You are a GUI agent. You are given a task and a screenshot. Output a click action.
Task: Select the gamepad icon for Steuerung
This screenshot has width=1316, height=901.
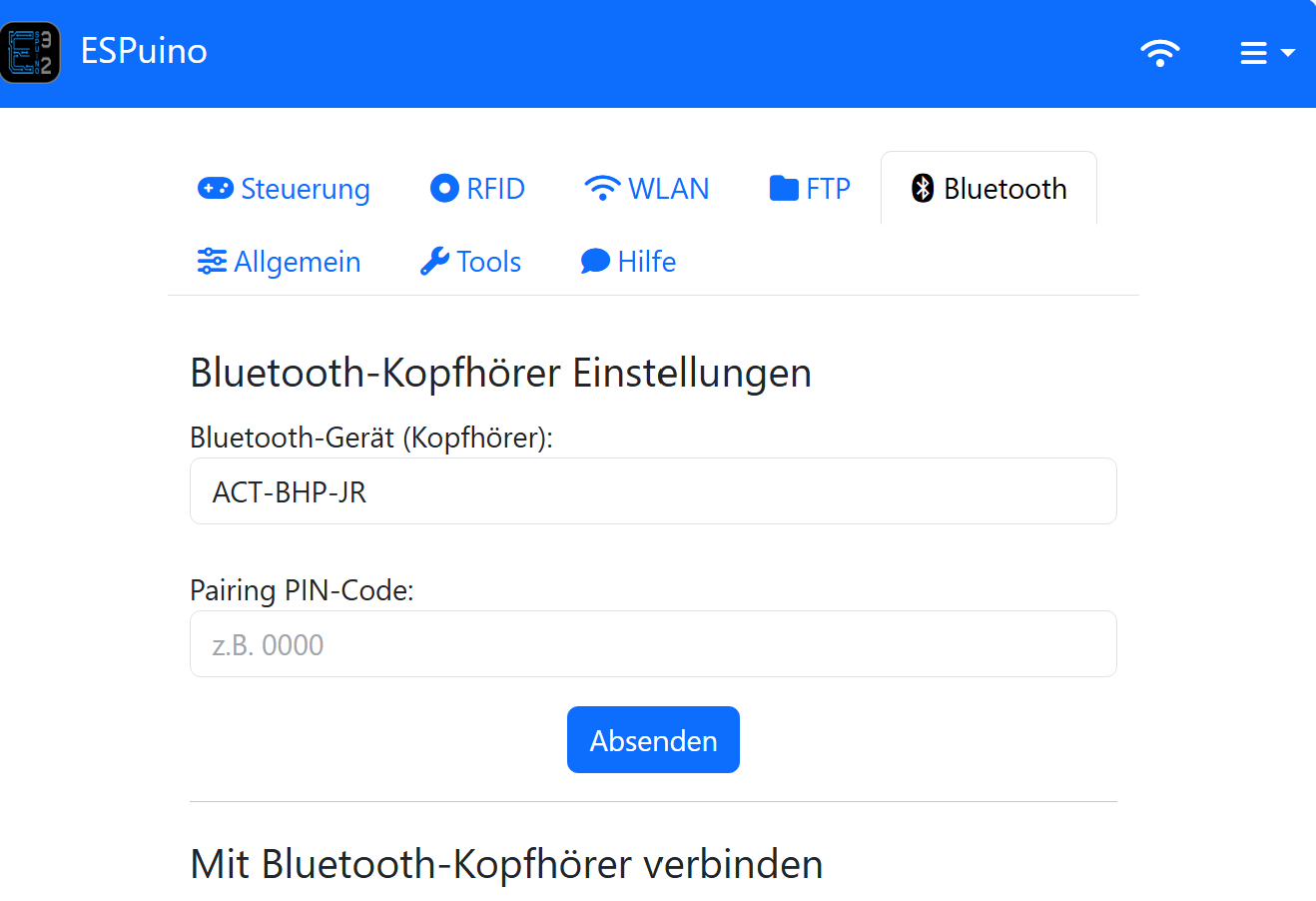(x=215, y=189)
